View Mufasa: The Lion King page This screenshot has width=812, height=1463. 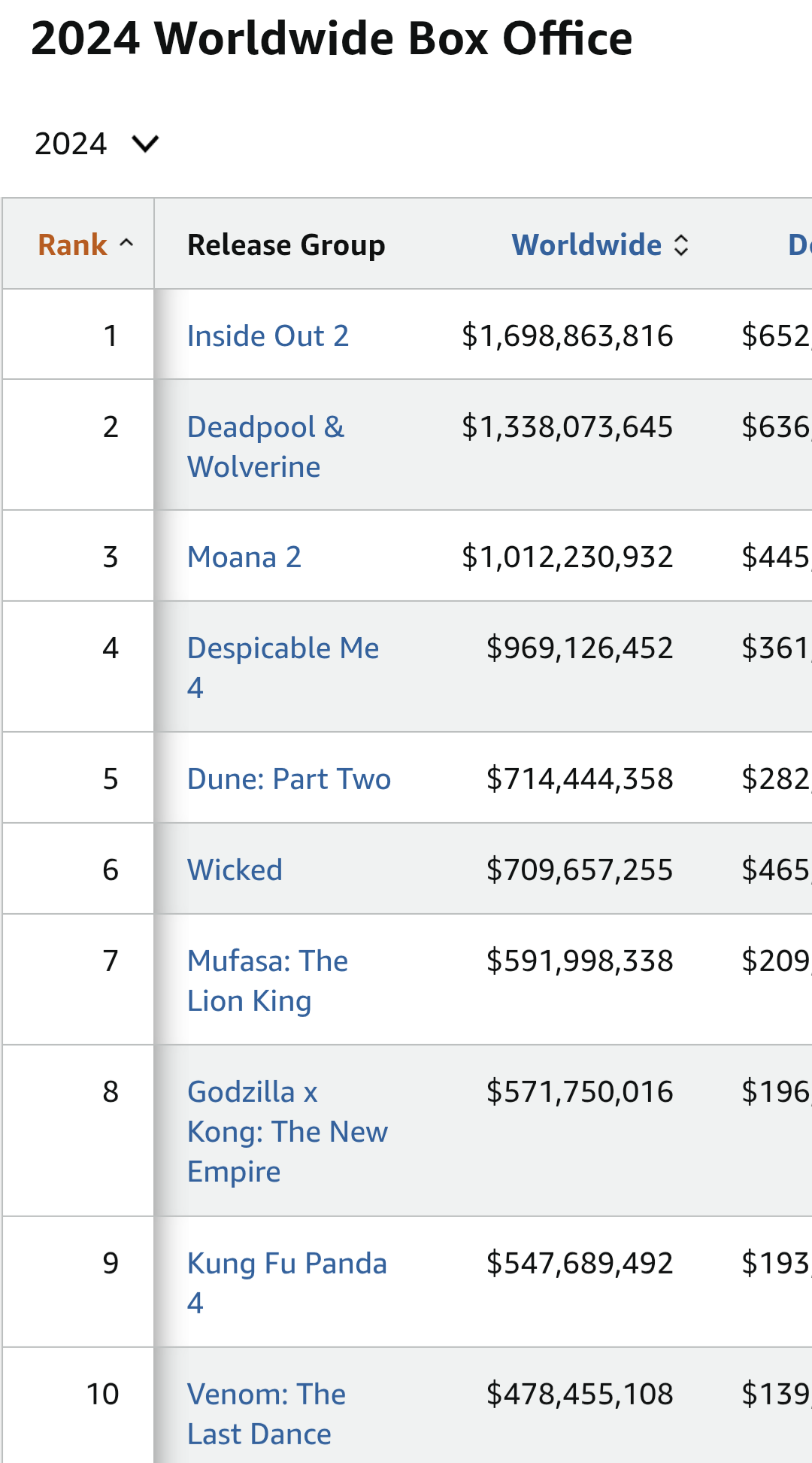point(267,981)
